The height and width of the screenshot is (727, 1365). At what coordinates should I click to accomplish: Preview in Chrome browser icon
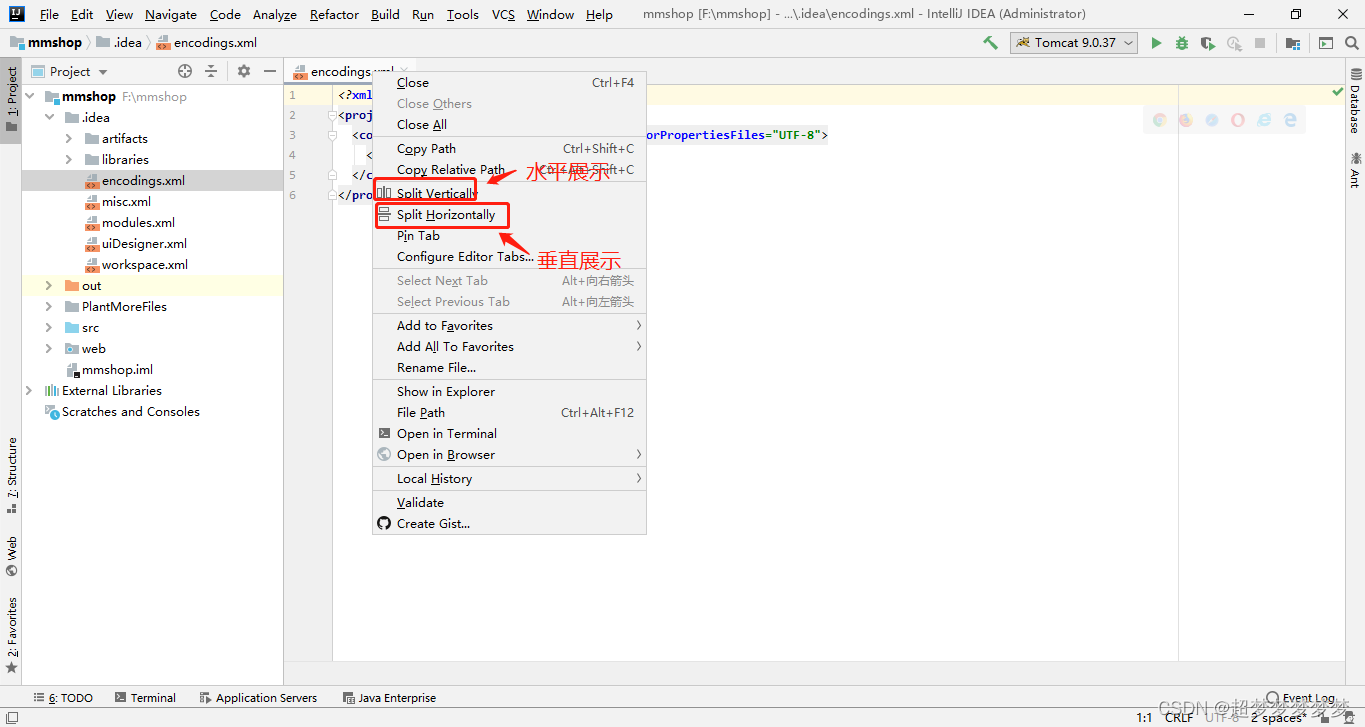click(1160, 120)
